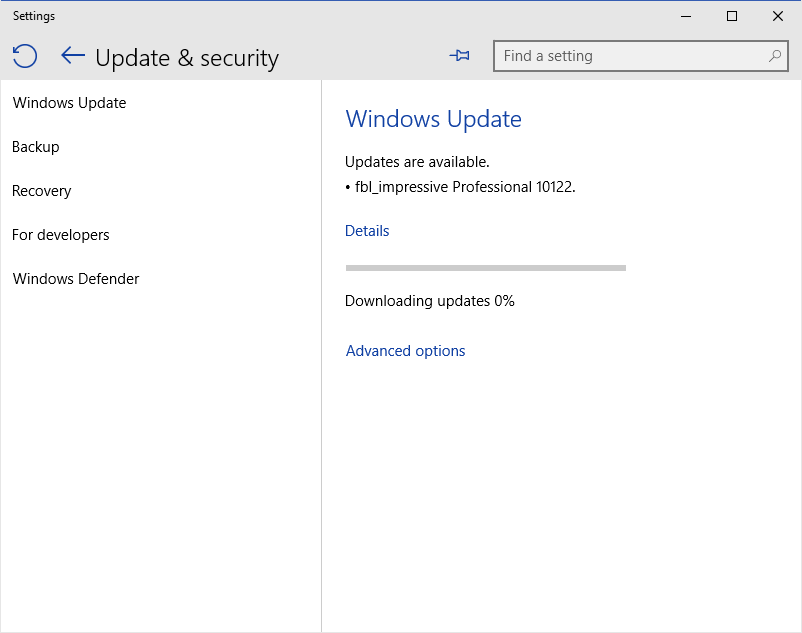The image size is (802, 633).
Task: Click inside the Find a setting box
Action: 630,56
